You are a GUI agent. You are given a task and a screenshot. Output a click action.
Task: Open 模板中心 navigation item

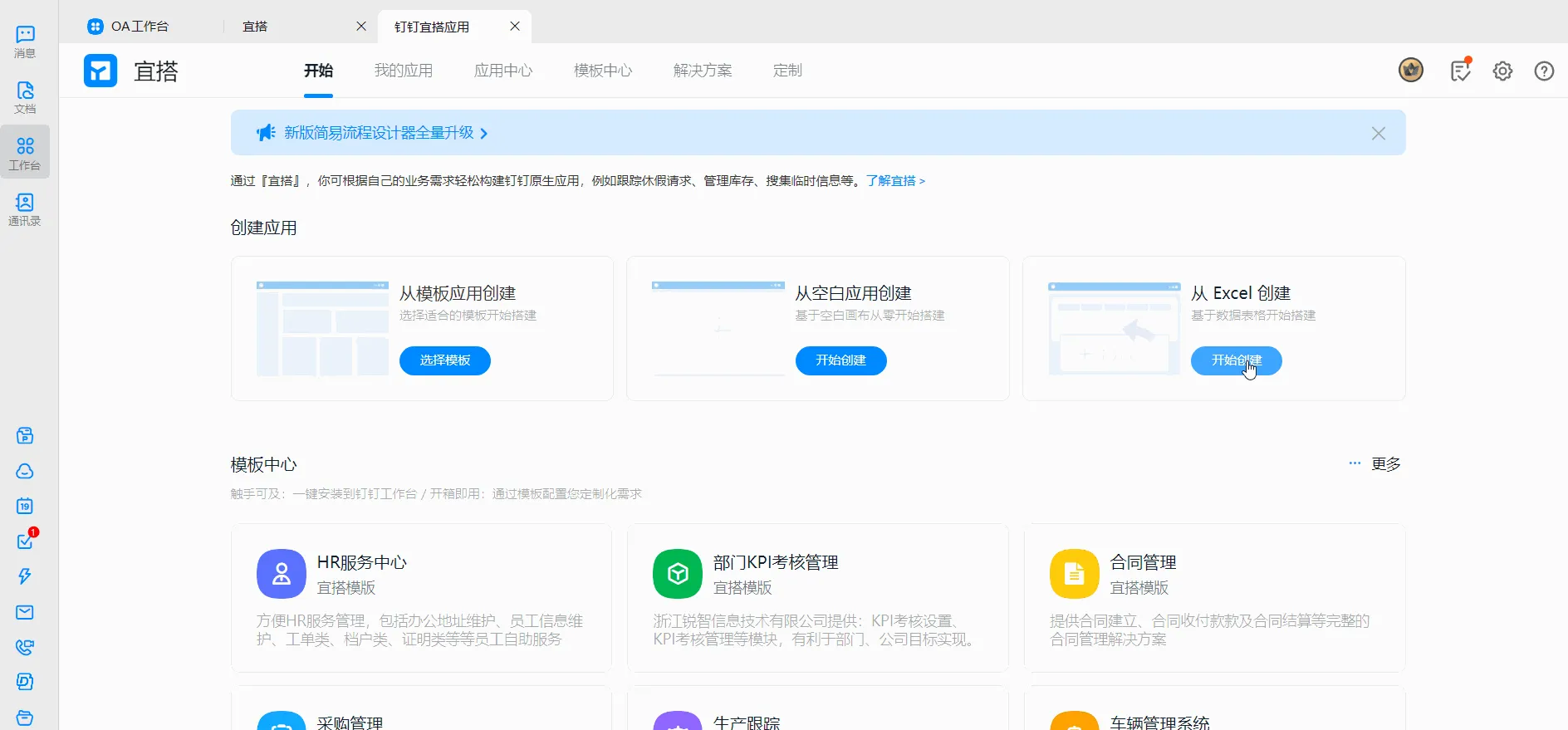coord(603,71)
